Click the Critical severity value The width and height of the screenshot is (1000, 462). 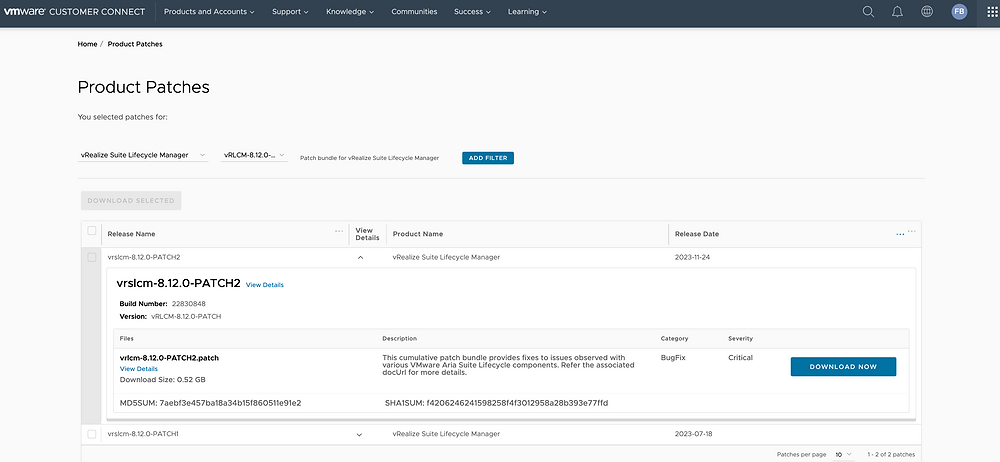(x=740, y=358)
